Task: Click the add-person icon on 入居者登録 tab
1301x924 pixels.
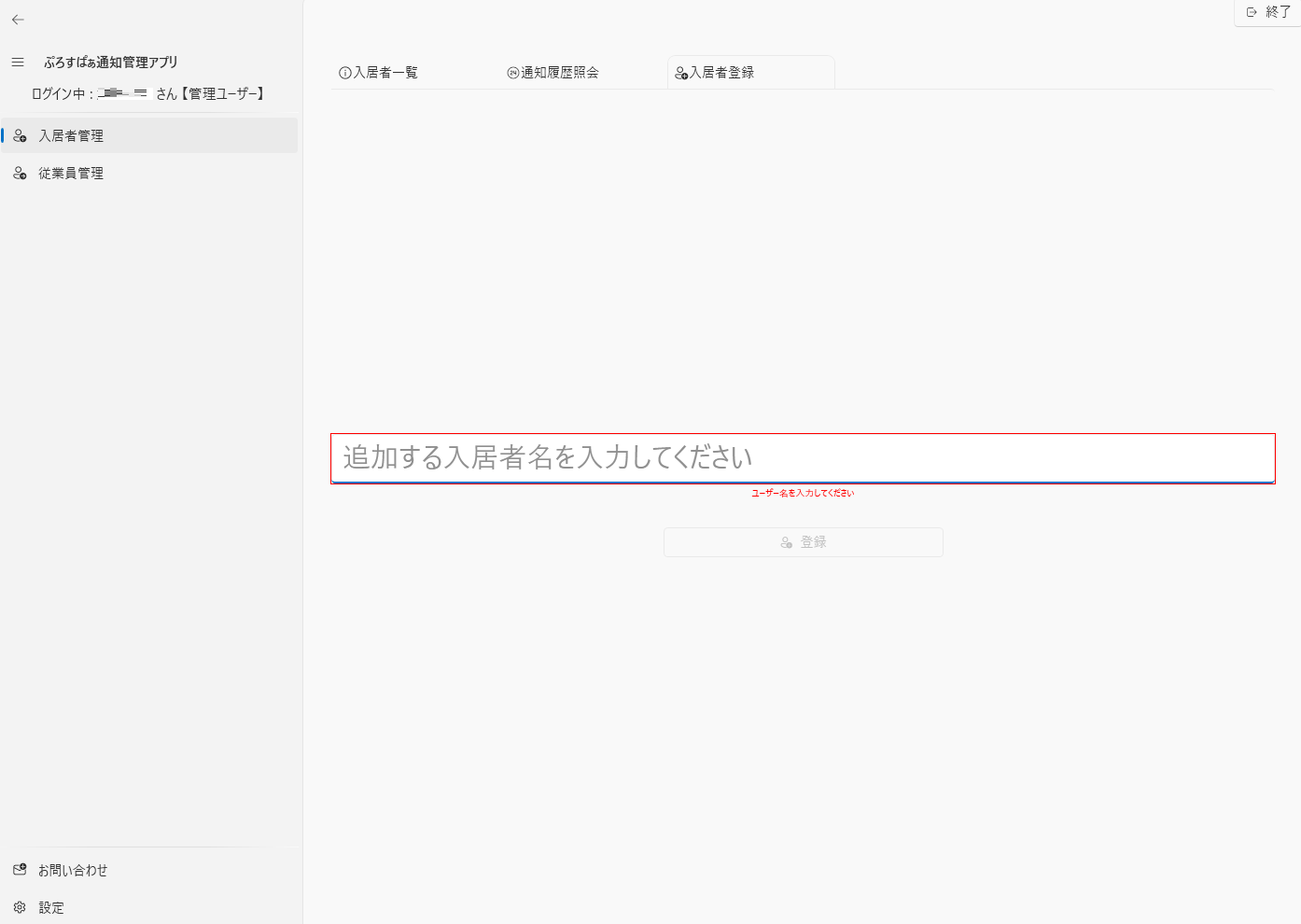Action: (681, 74)
